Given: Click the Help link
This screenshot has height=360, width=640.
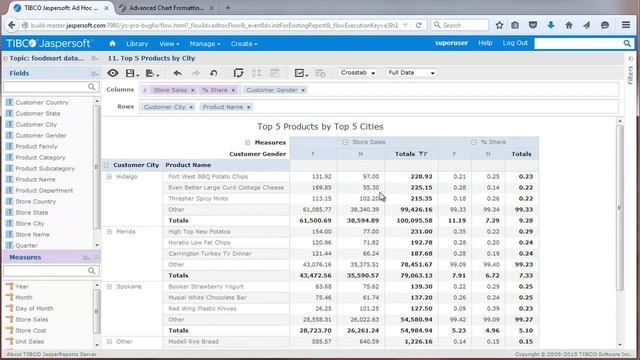Looking at the screenshot, I should pyautogui.click(x=485, y=43).
